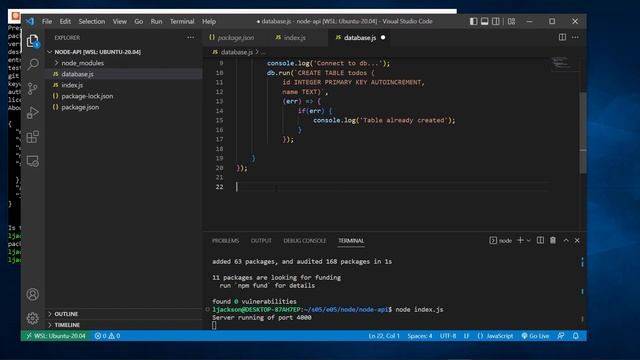Screen dimensions: 640x360
Task: Click the WSL: Ubuntu-20.04 remote indicator
Action: click(x=55, y=336)
